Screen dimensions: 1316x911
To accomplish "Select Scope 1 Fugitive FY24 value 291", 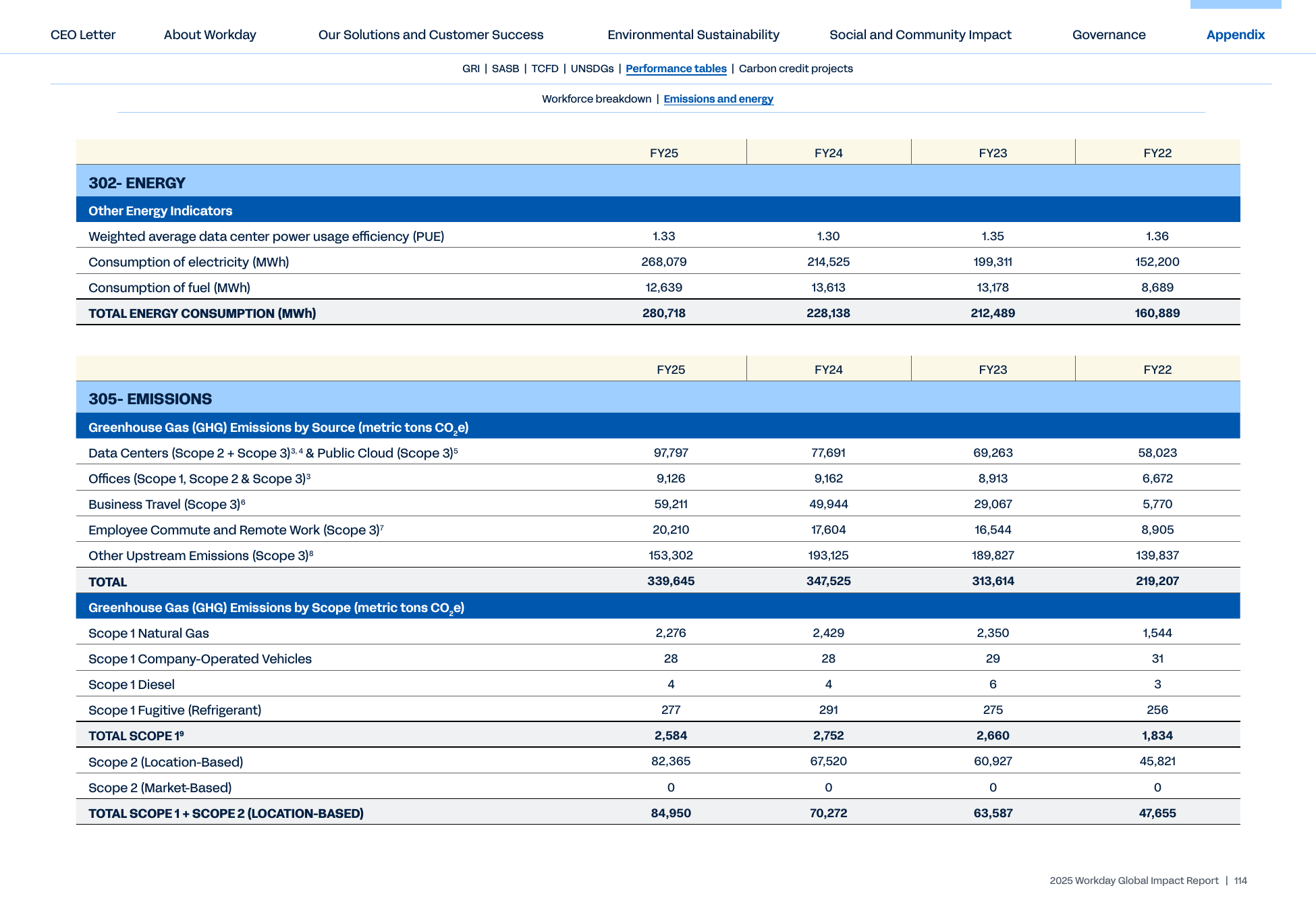I will point(829,710).
